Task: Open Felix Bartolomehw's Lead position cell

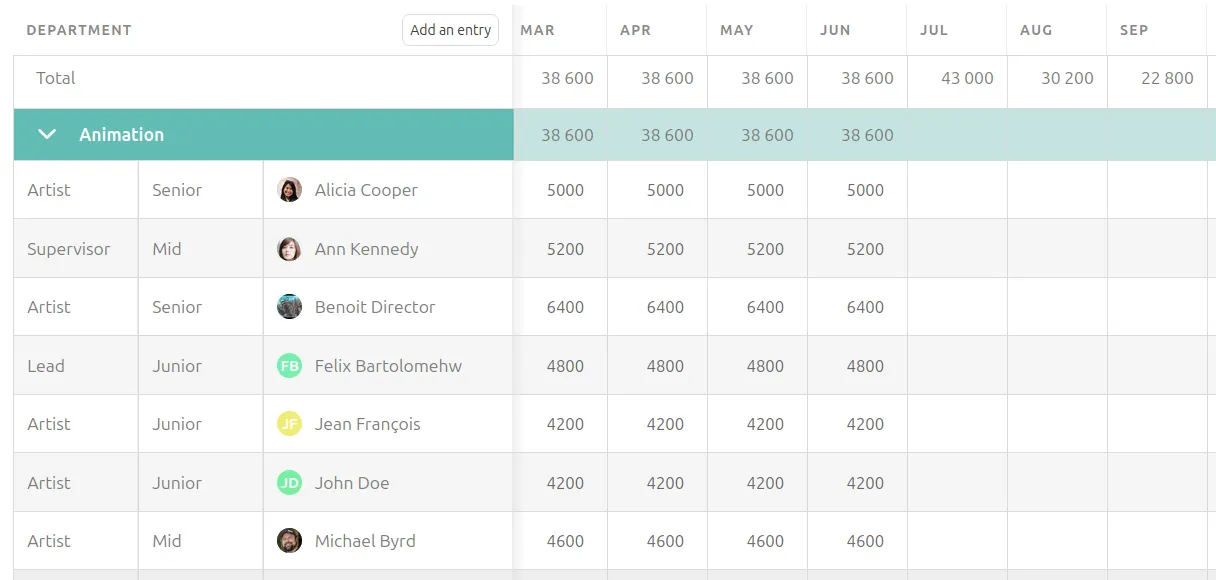Action: tap(76, 366)
